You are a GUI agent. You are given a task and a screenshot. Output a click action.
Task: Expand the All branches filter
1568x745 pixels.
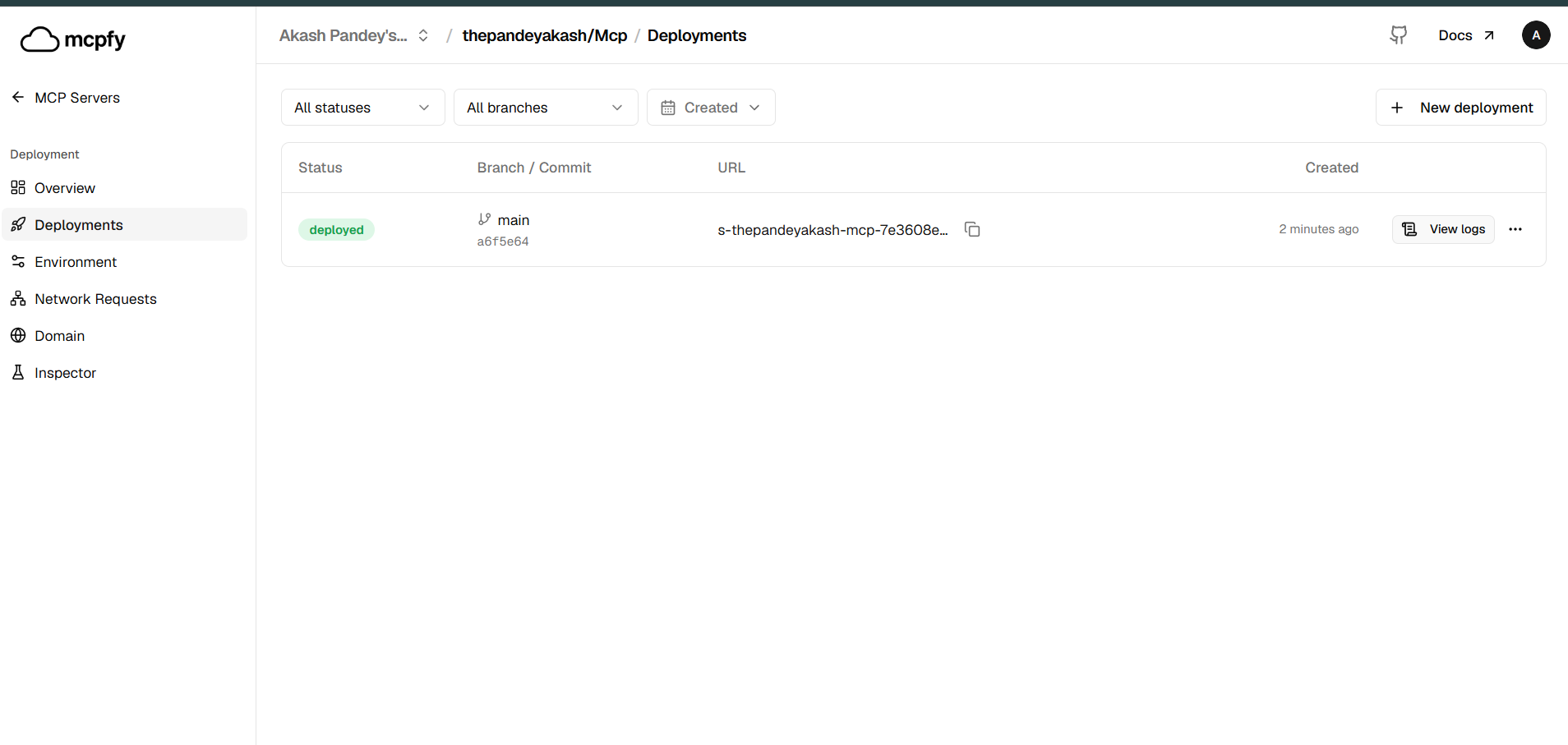tap(546, 108)
